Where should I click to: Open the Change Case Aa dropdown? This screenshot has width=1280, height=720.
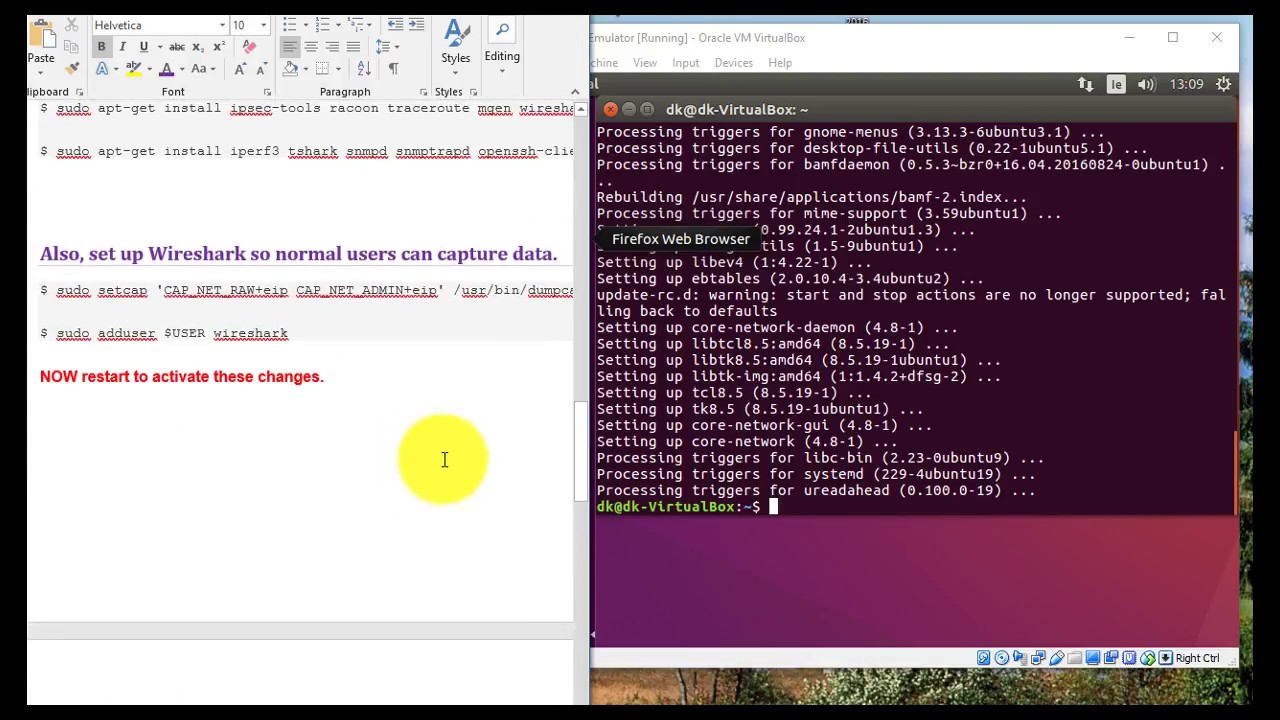[x=202, y=69]
